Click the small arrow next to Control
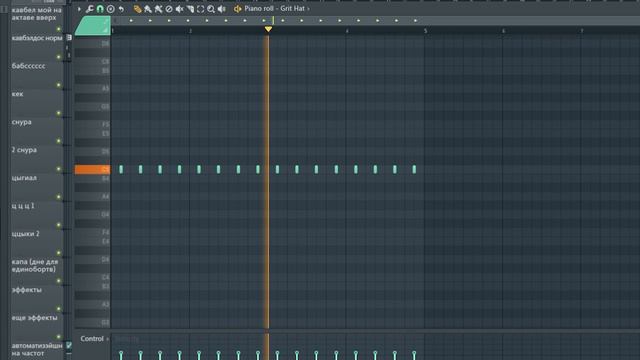 coord(107,339)
